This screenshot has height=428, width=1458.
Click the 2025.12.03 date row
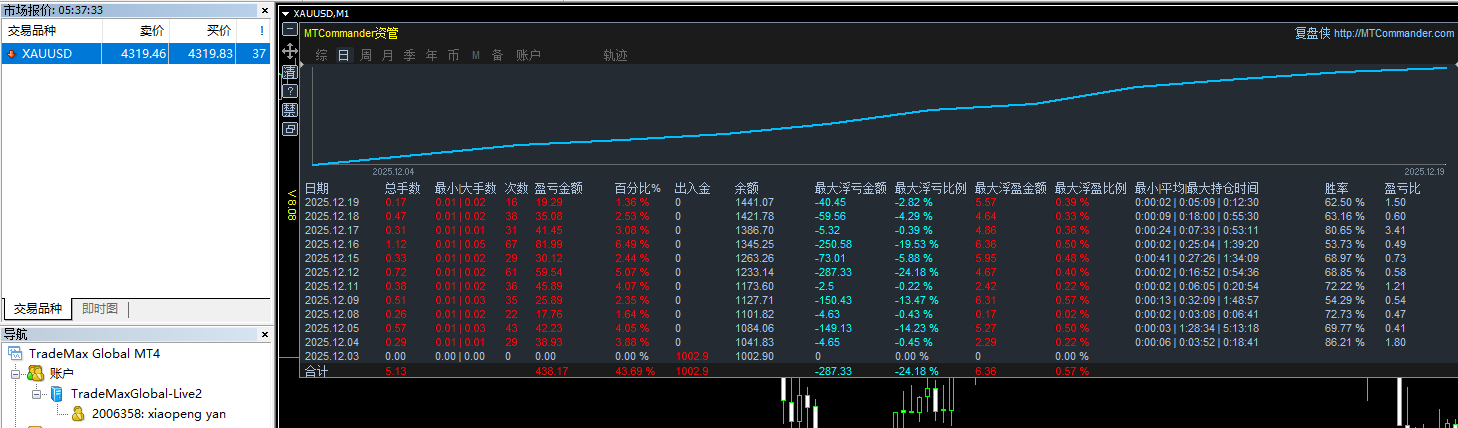point(332,356)
